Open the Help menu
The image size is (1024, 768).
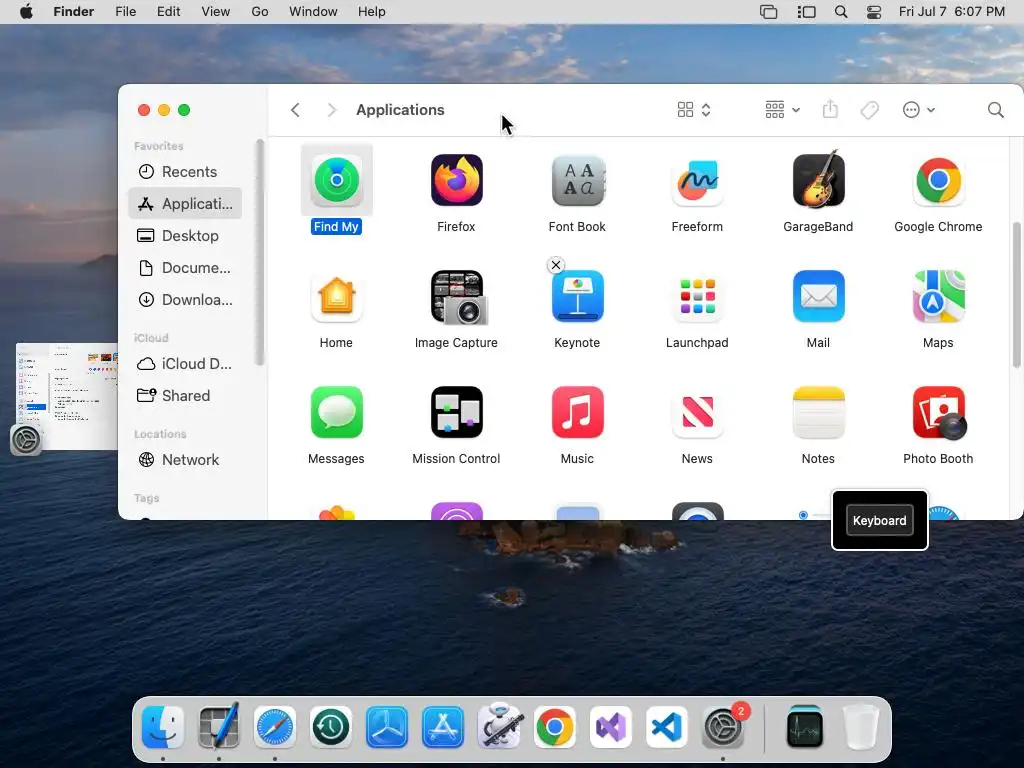372,12
